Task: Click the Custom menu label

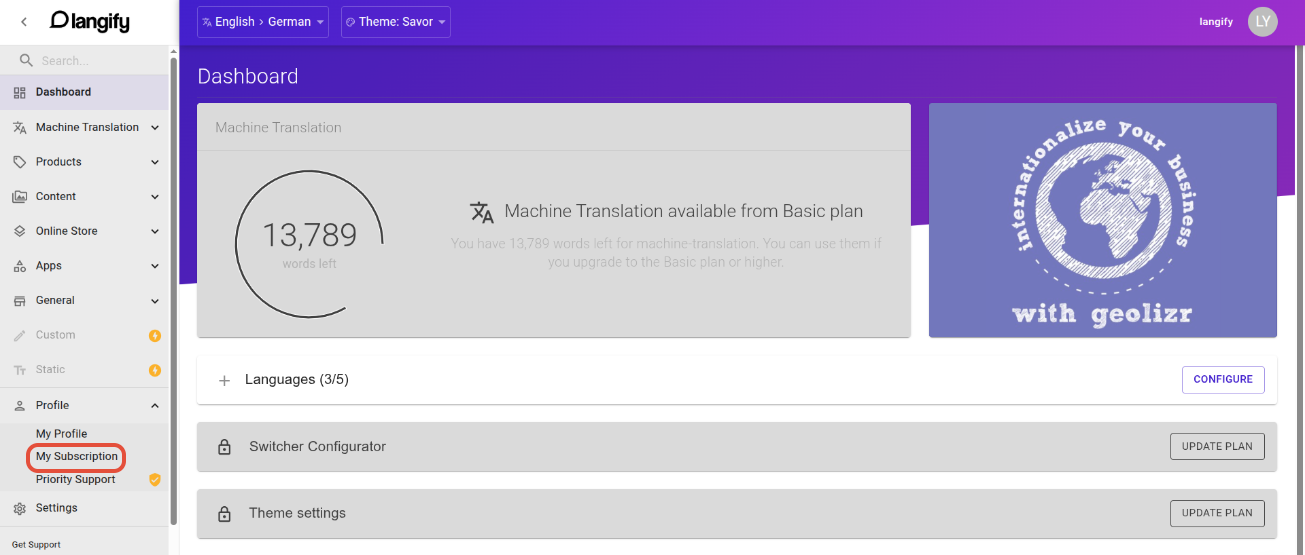Action: [56, 335]
